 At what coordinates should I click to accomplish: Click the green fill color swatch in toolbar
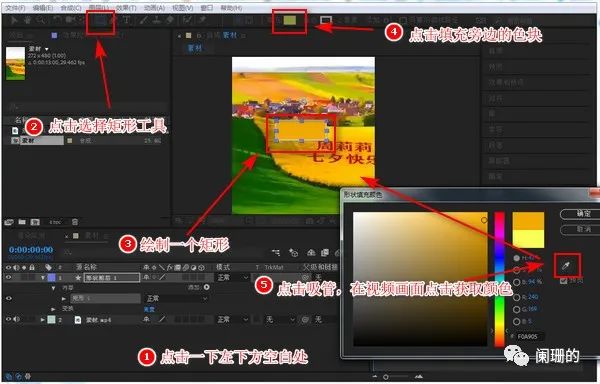click(x=290, y=20)
